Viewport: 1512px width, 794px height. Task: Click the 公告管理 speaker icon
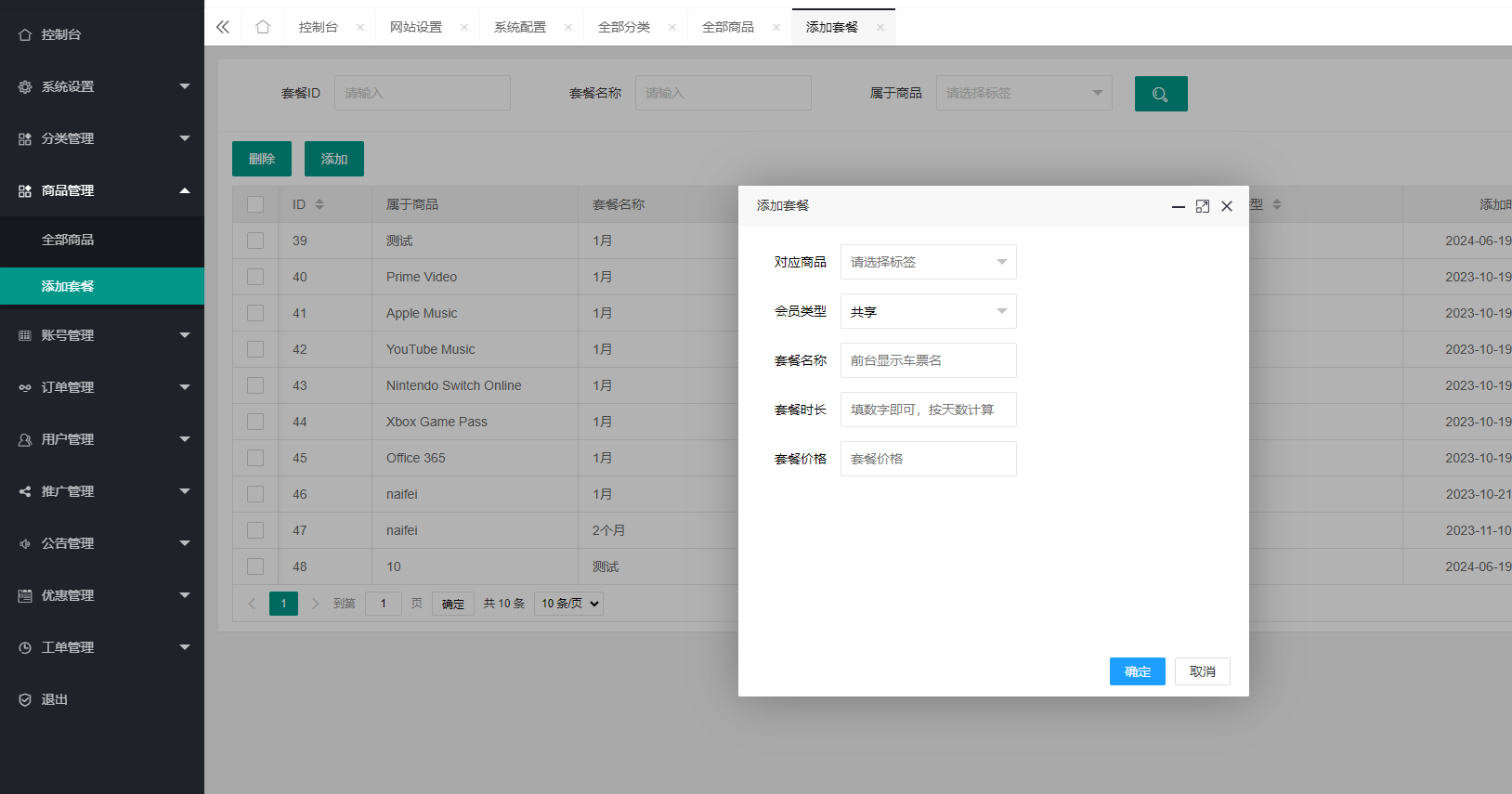25,543
